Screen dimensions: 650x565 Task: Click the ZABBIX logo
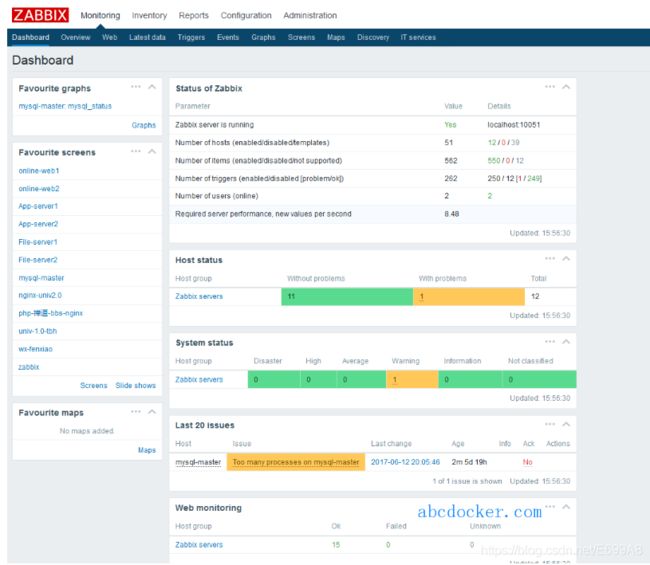[40, 15]
